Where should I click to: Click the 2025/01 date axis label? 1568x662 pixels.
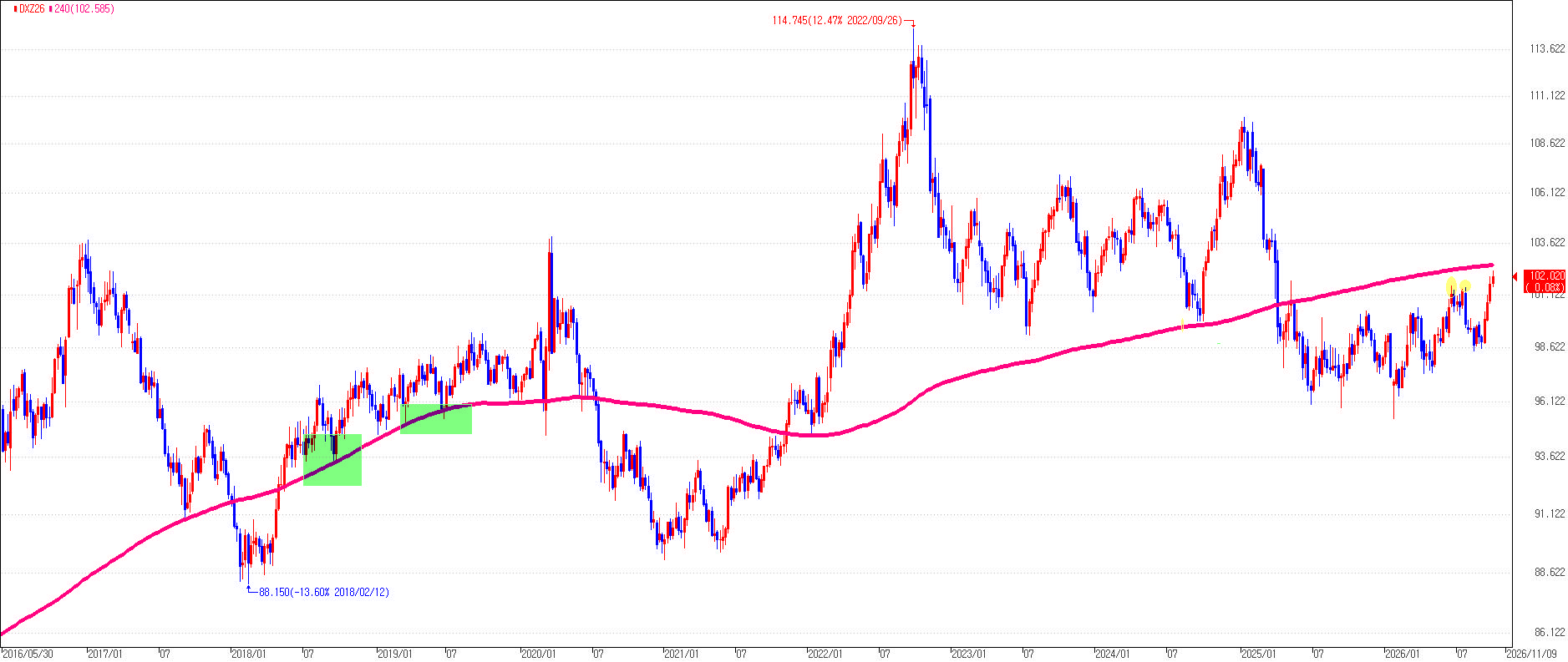pos(1257,654)
